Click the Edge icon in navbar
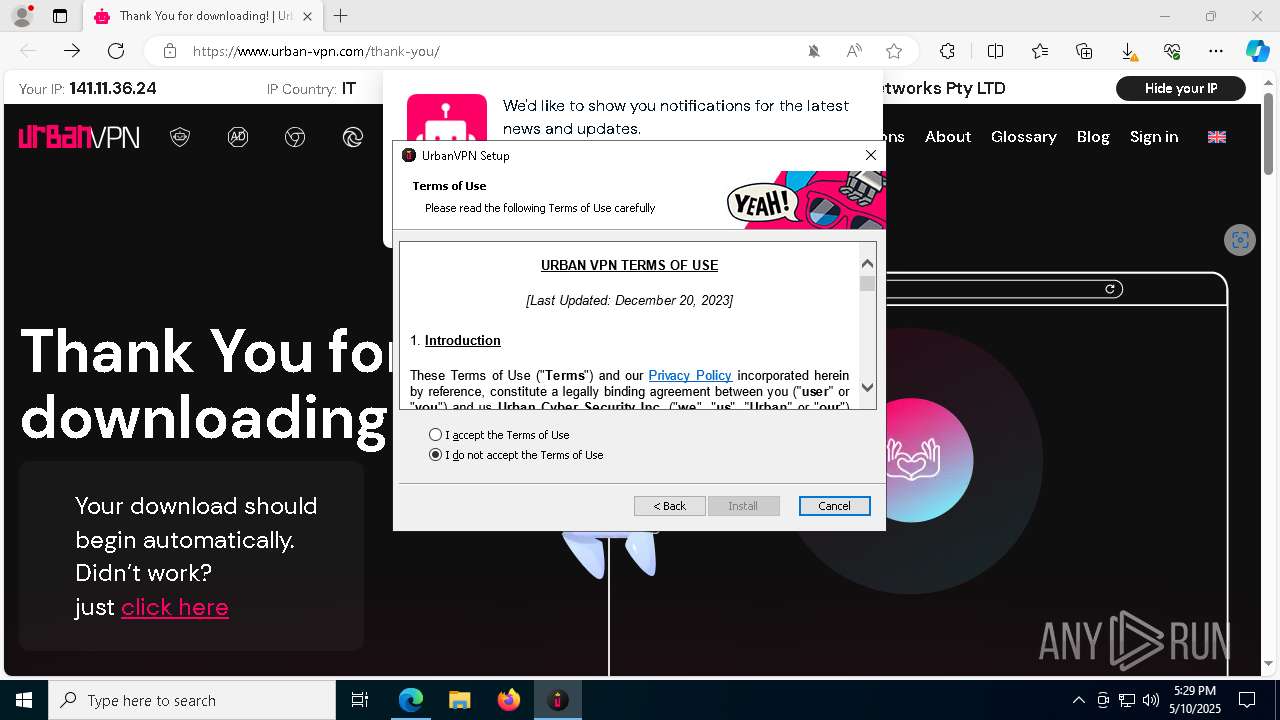This screenshot has width=1280, height=720. pyautogui.click(x=352, y=137)
